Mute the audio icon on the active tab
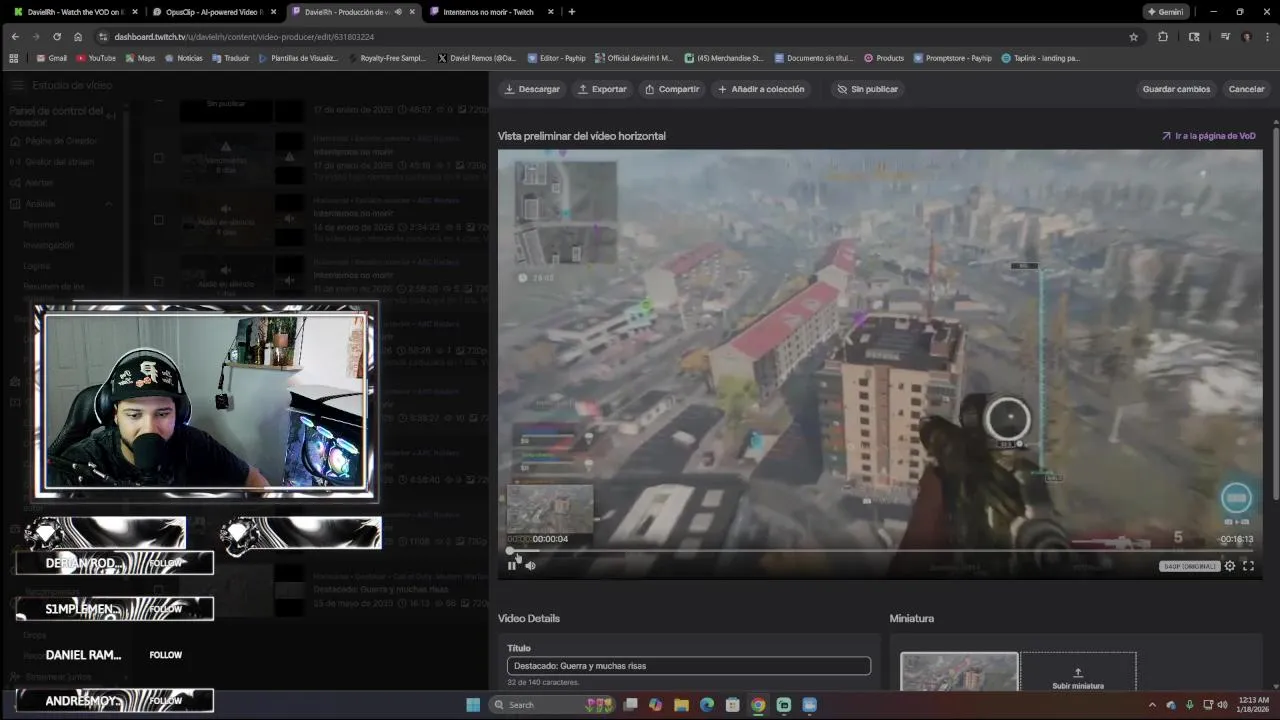The width and height of the screenshot is (1280, 720). tap(399, 12)
